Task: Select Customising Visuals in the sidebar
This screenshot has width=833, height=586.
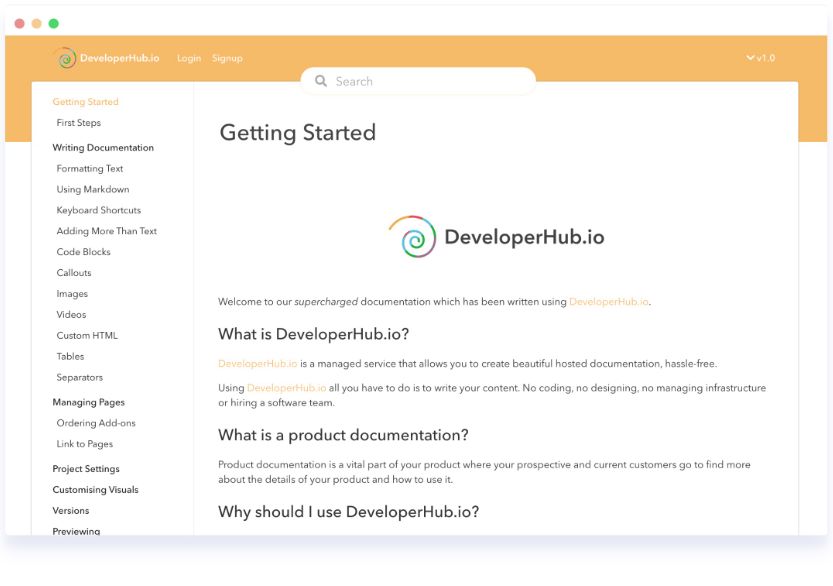Action: click(94, 489)
